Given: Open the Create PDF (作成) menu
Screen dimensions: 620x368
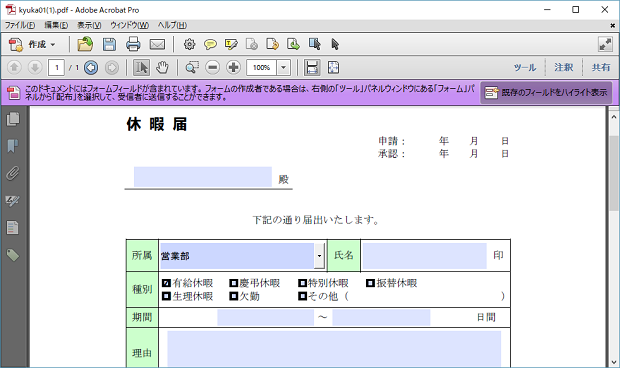Looking at the screenshot, I should (x=32, y=44).
